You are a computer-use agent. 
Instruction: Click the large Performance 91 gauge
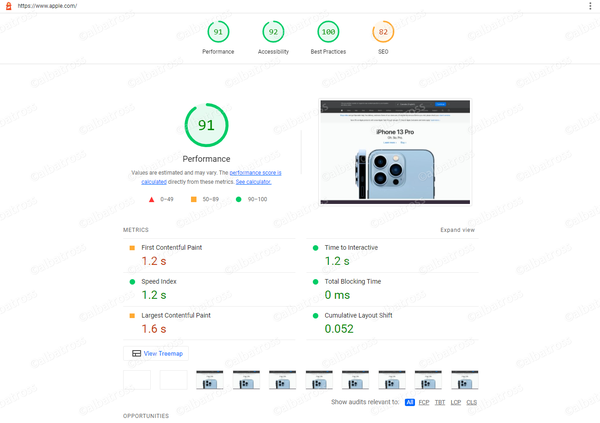(x=206, y=125)
